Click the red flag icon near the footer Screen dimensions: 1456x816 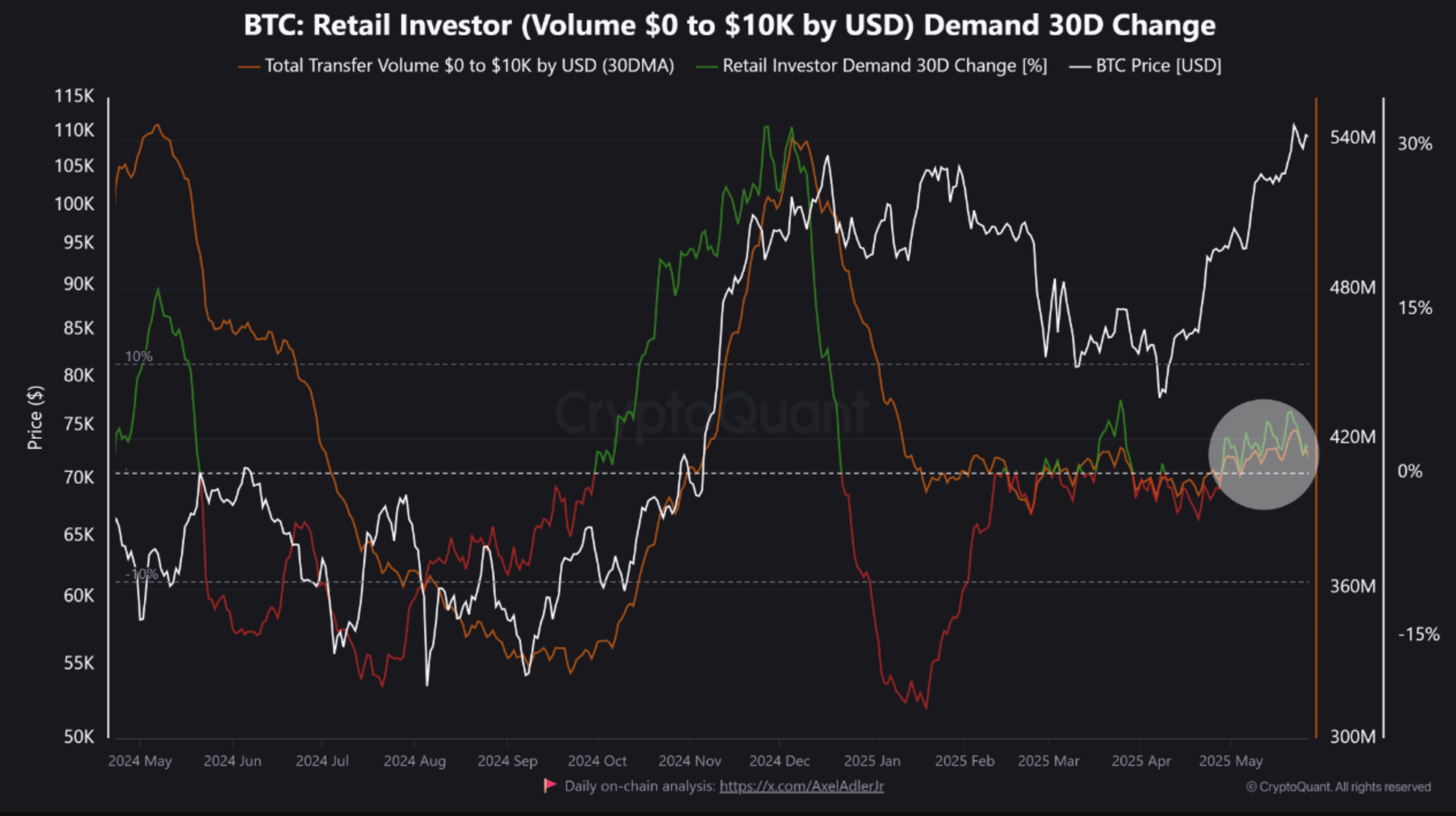tap(550, 785)
